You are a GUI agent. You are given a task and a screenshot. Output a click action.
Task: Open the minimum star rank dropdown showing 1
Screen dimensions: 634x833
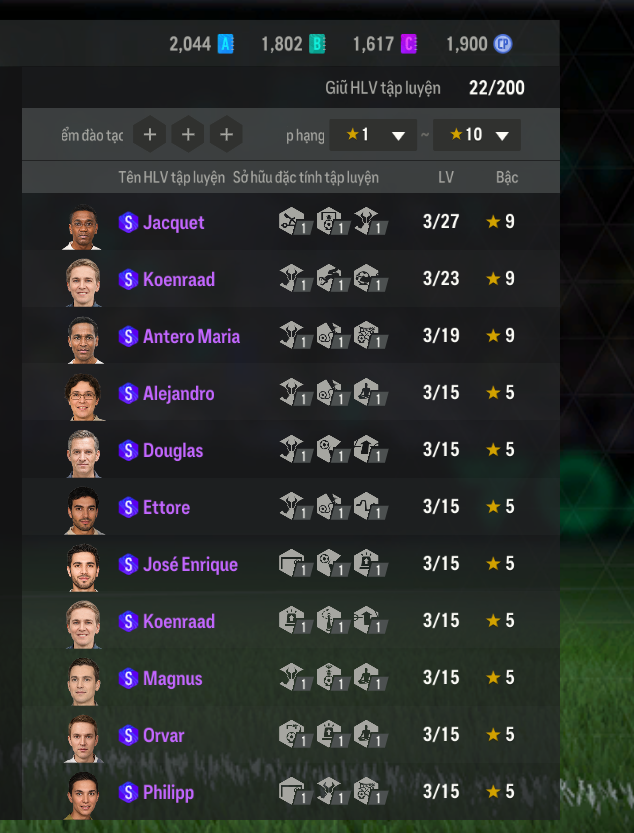click(373, 135)
